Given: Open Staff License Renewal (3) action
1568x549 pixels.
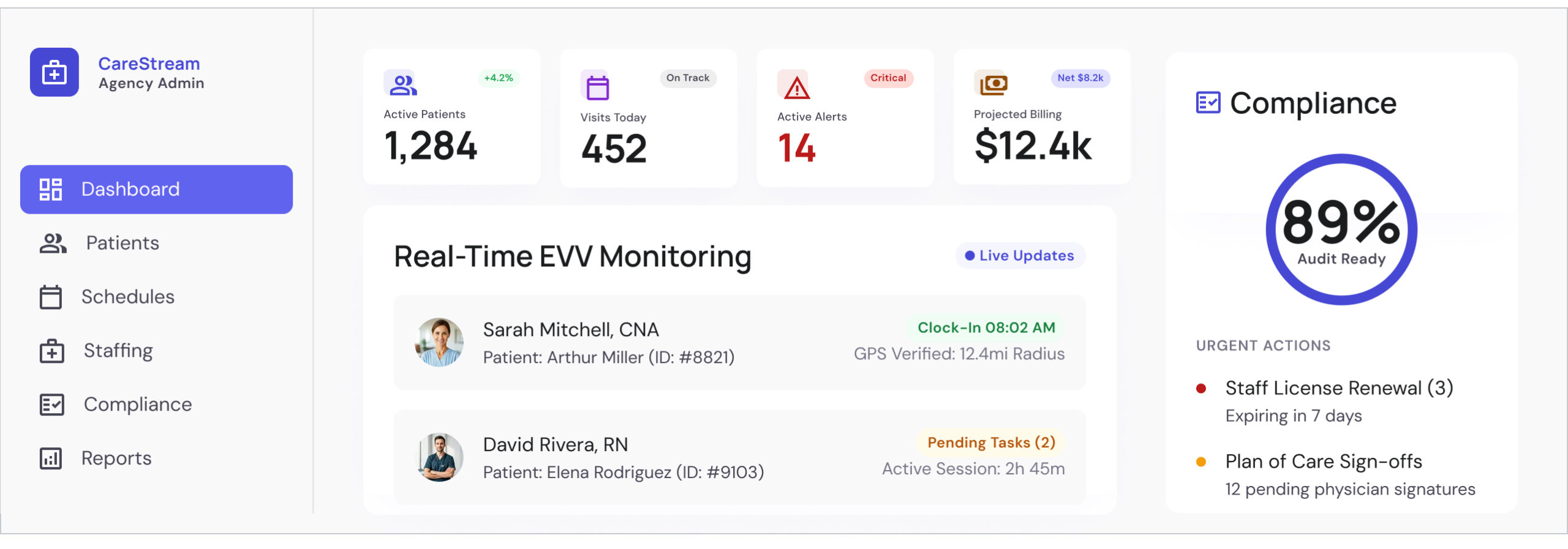Looking at the screenshot, I should coord(1339,388).
